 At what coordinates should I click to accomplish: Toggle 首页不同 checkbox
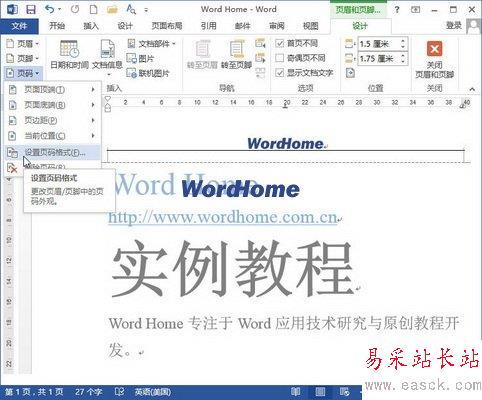[280, 43]
